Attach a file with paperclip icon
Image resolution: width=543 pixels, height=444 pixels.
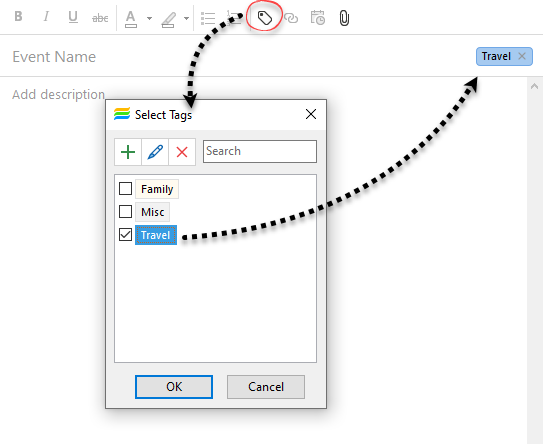click(x=344, y=18)
